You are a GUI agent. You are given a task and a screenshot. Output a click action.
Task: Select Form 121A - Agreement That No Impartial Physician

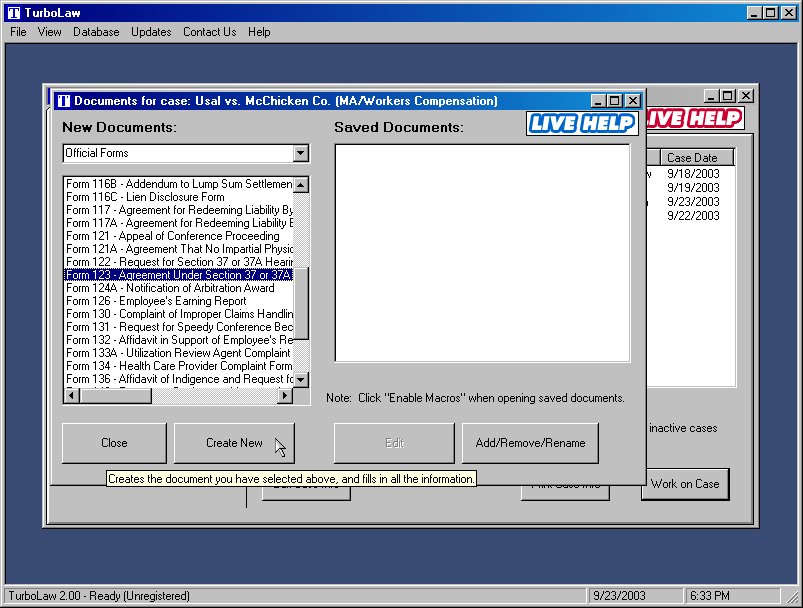[x=179, y=249]
